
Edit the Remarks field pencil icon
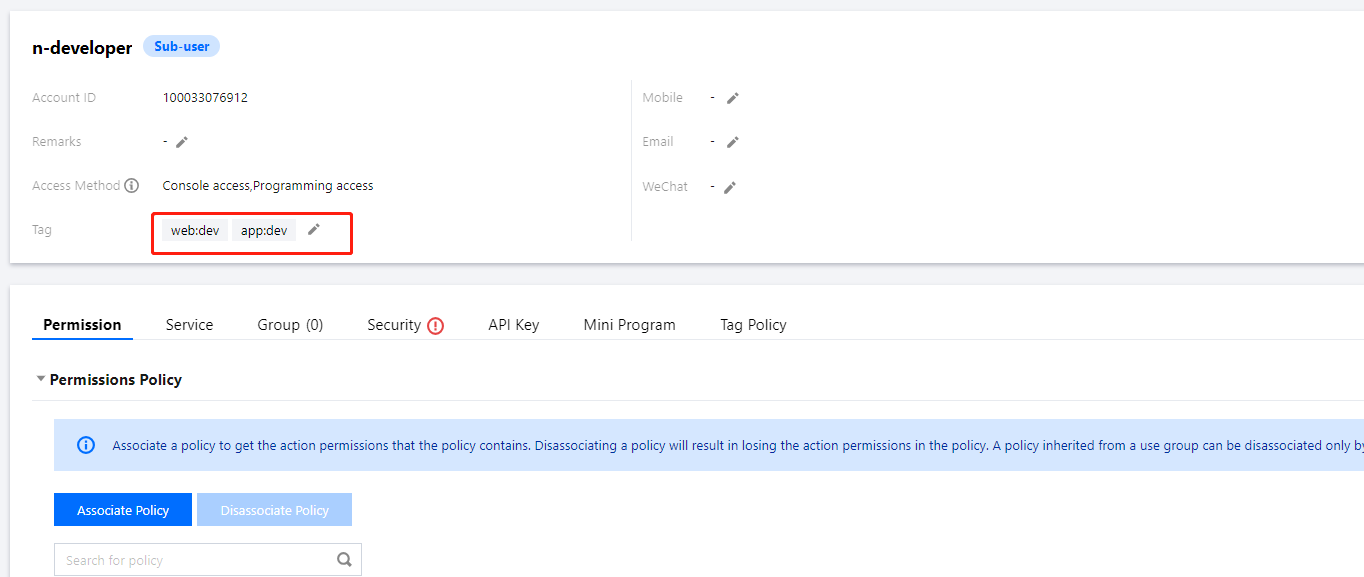tap(182, 142)
